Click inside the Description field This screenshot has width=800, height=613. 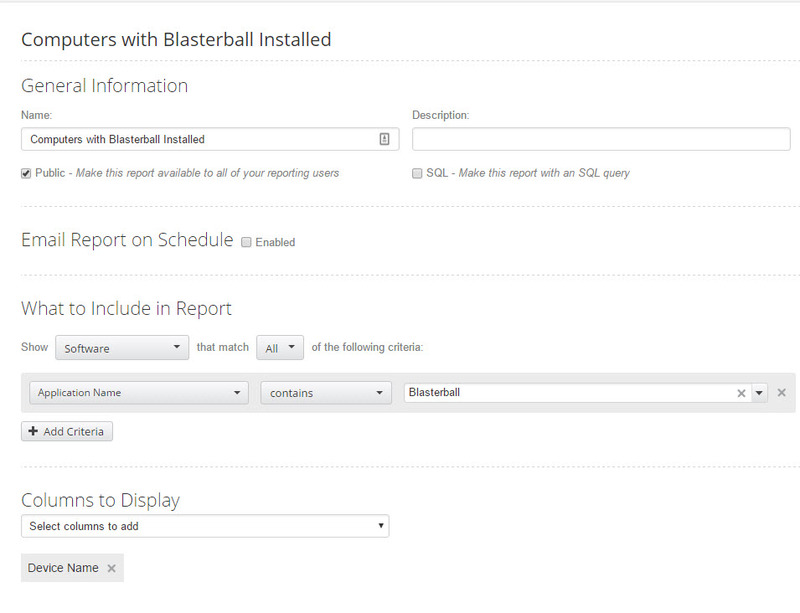tap(600, 138)
